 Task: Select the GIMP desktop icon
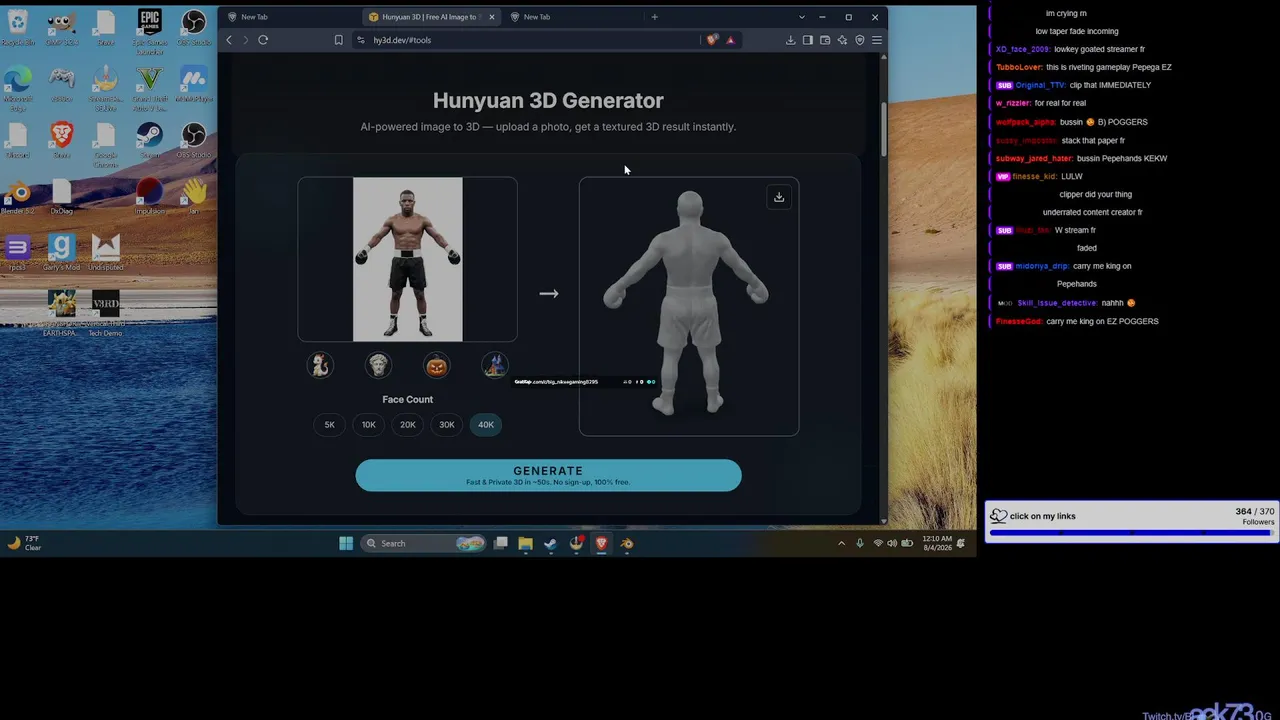(62, 27)
